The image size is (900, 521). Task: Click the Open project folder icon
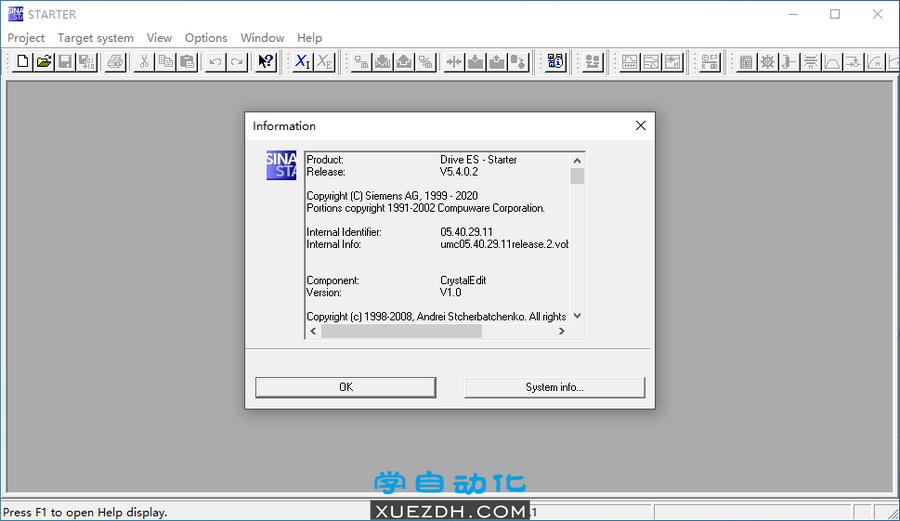coord(44,61)
